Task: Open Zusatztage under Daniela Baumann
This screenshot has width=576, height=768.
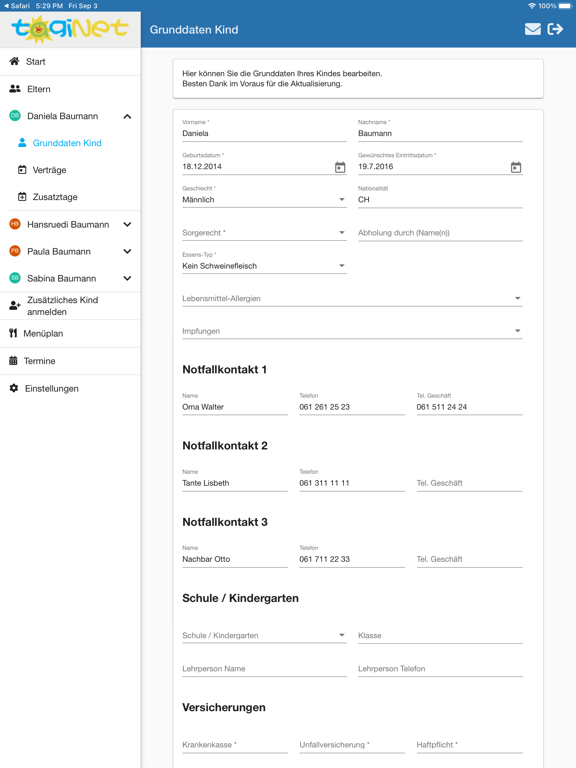Action: 70,196
